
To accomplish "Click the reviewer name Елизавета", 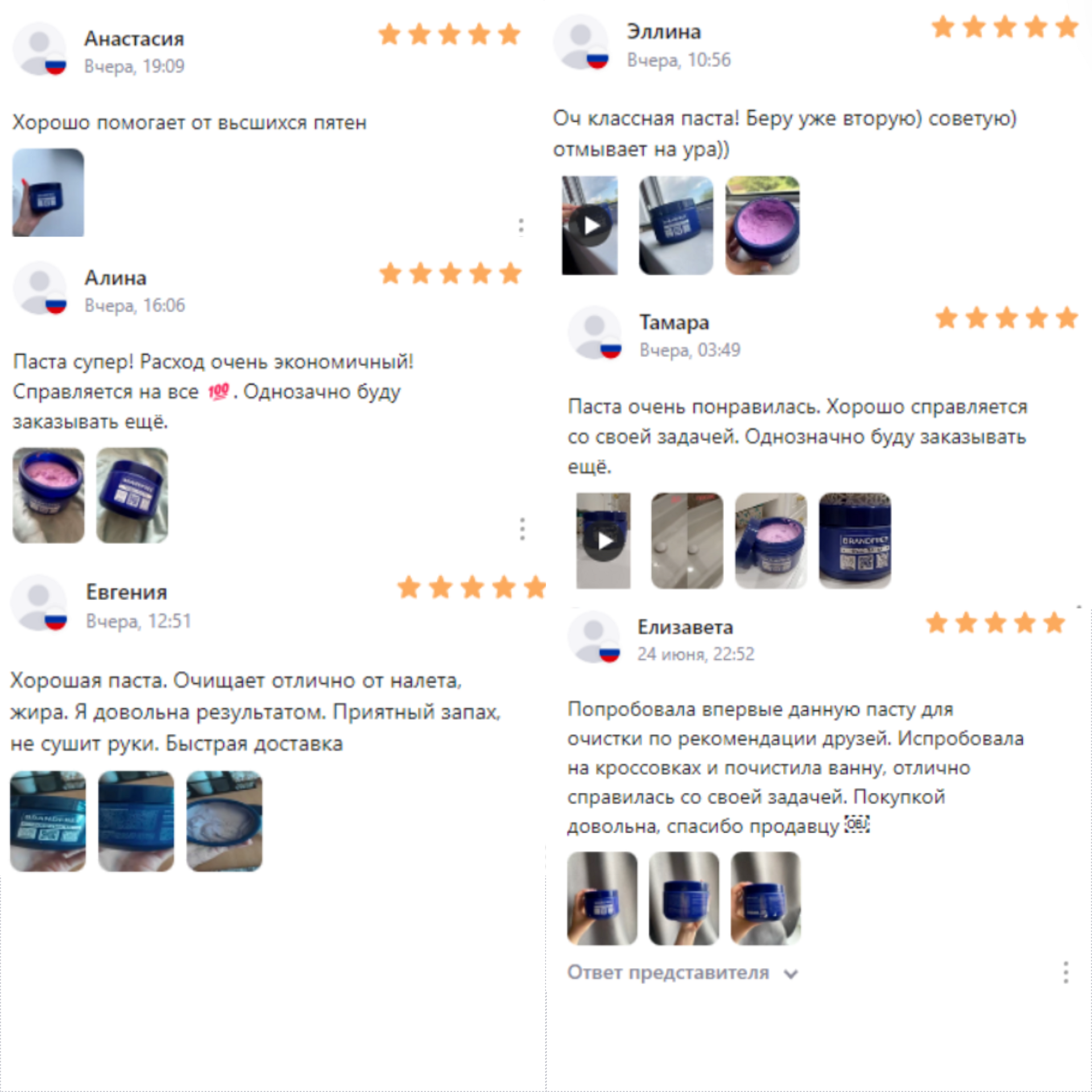I will [685, 627].
